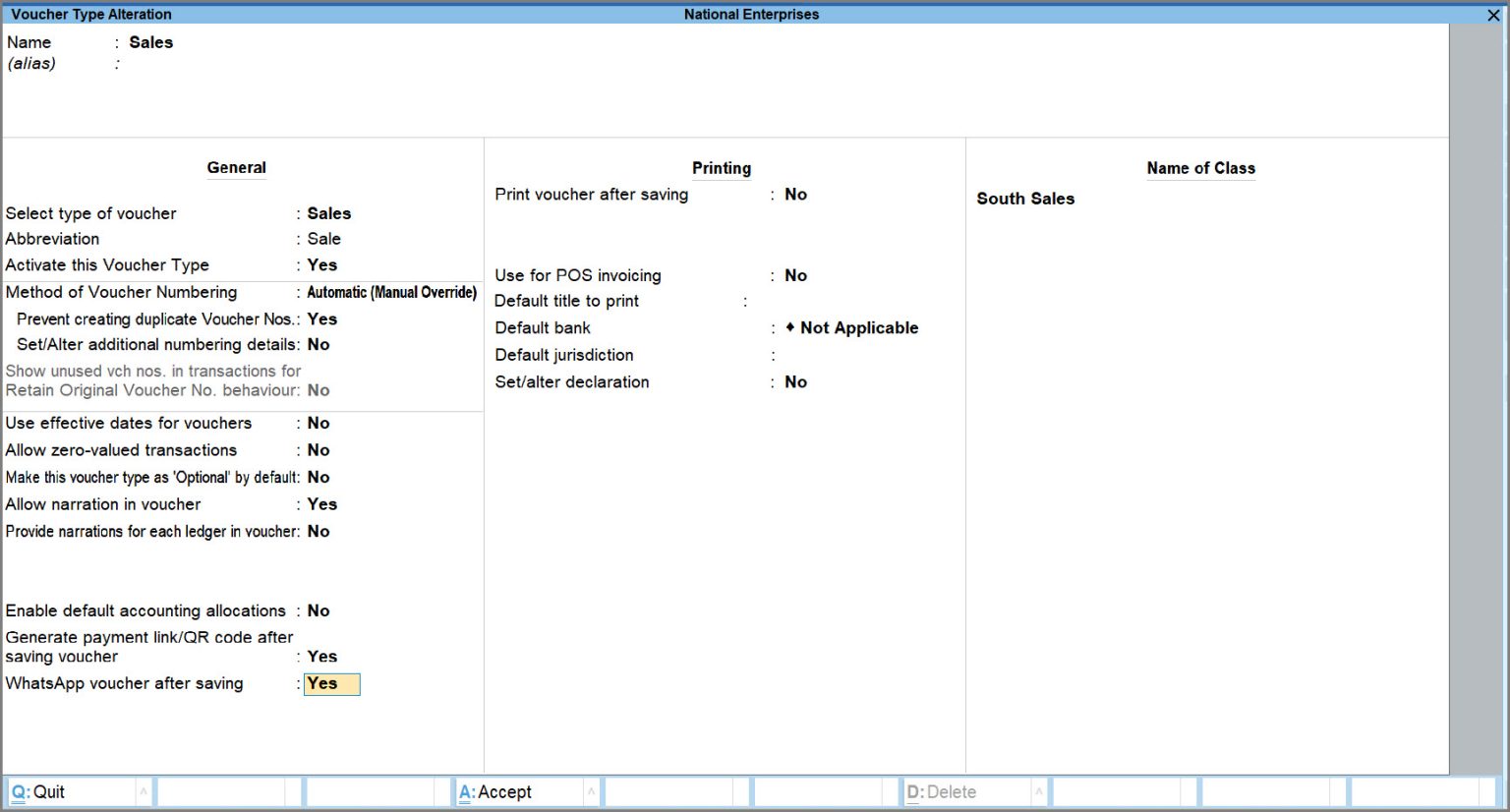Screen dimensions: 1510x812
Task: Disable Generate payment link/QR code option
Action: (321, 656)
